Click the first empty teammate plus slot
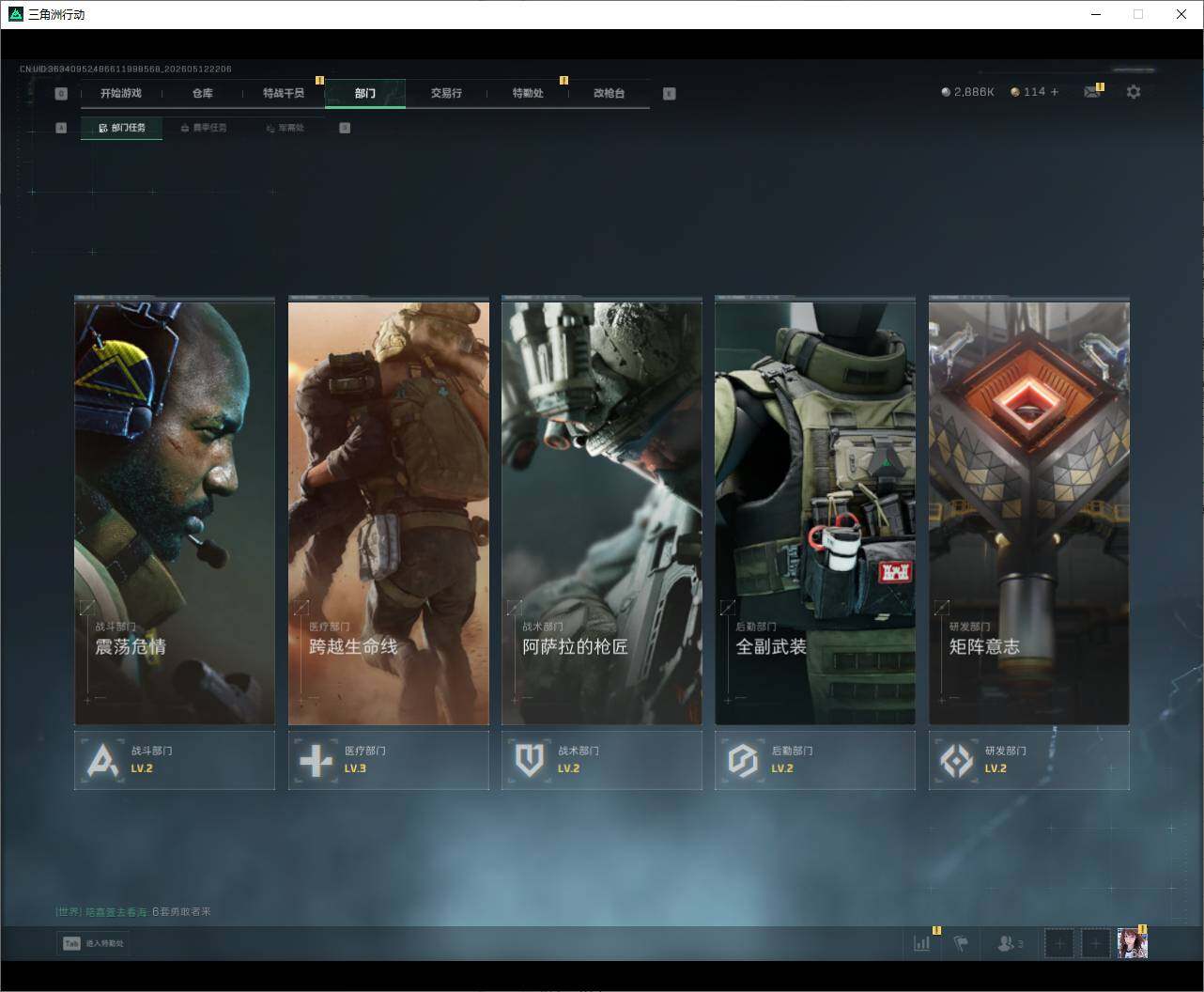This screenshot has height=992, width=1204. (1058, 943)
